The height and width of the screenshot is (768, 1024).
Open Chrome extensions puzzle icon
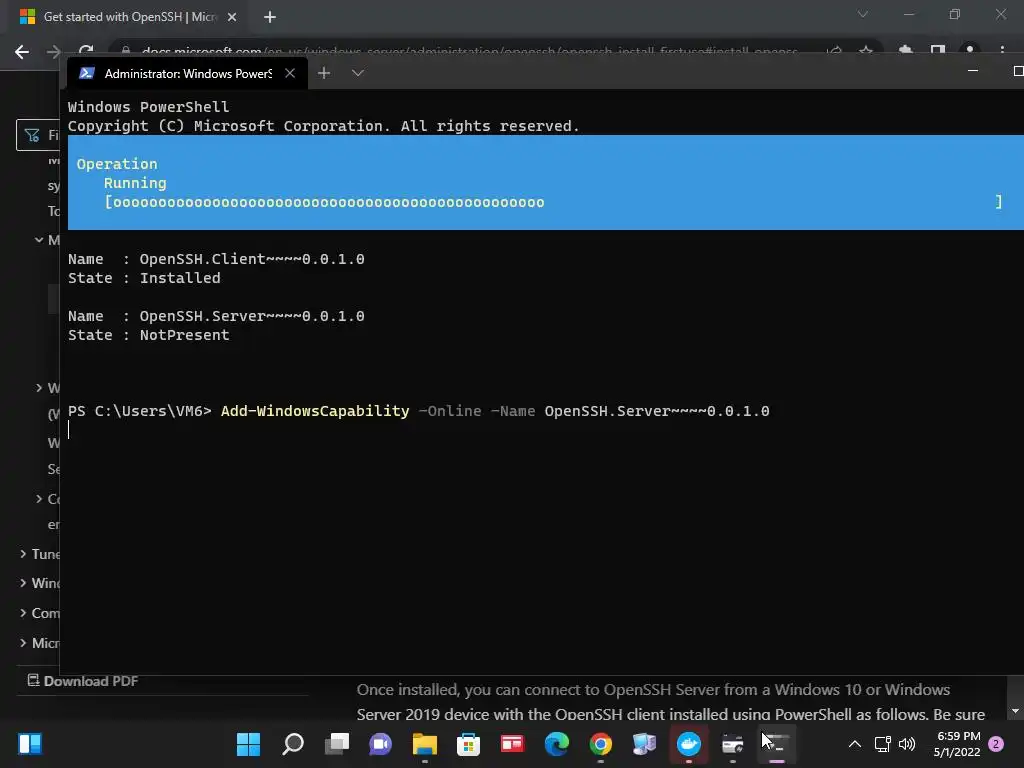906,51
